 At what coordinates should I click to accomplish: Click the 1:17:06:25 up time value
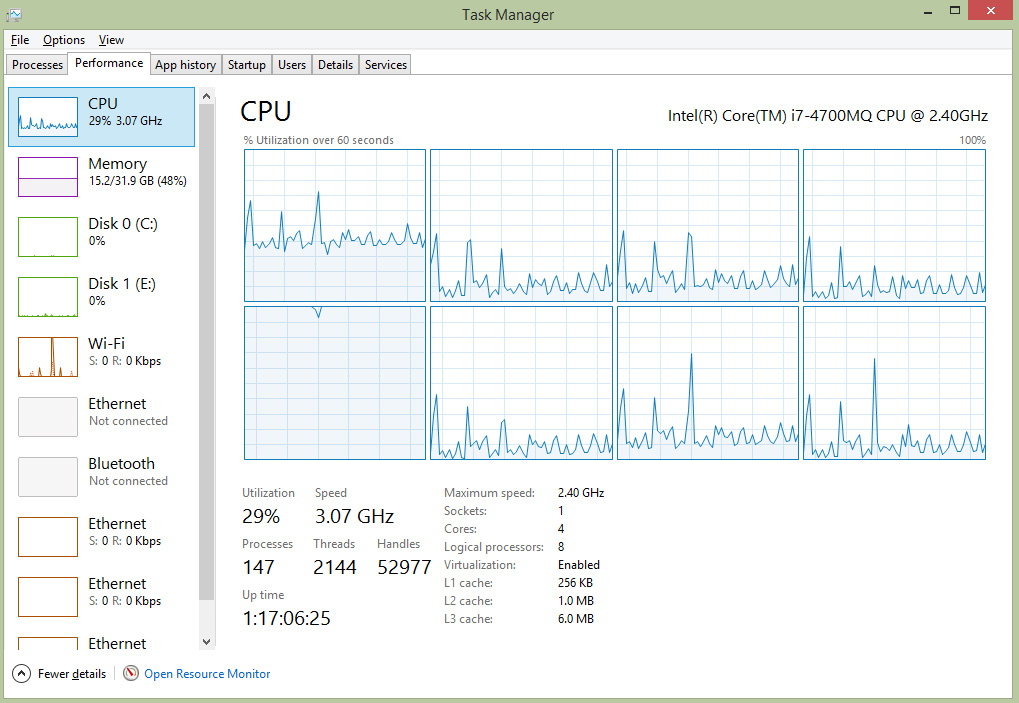point(286,618)
